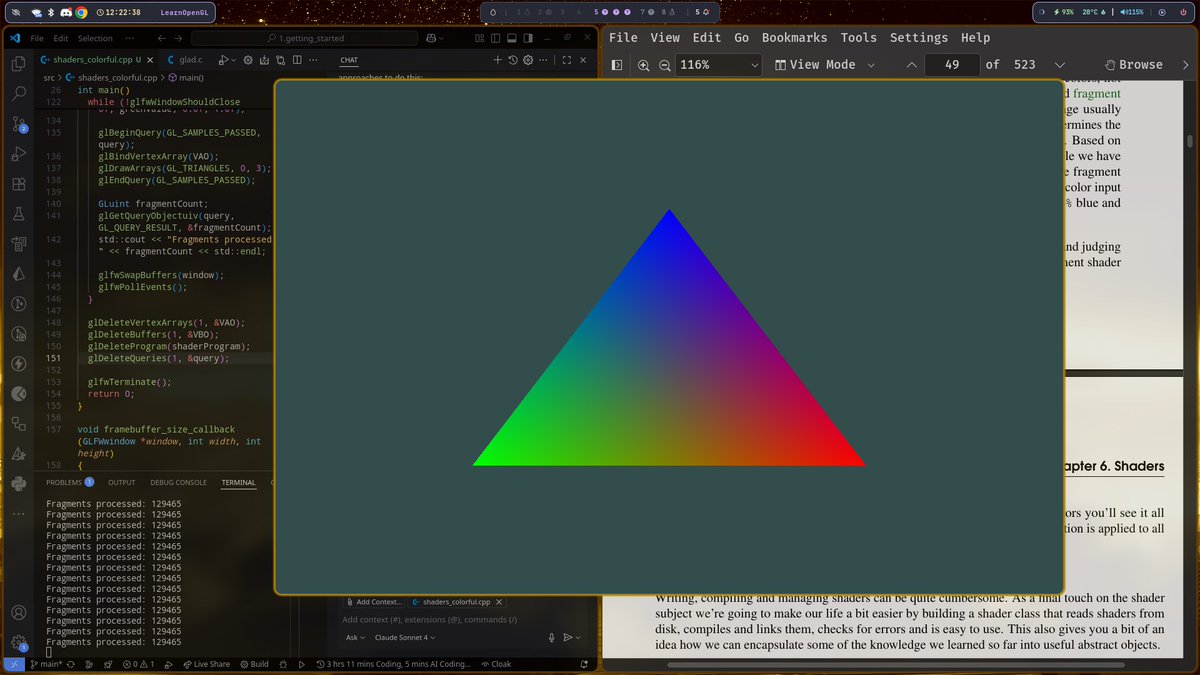This screenshot has width=1200, height=675.
Task: Click Live Share in the status bar
Action: tap(206, 664)
